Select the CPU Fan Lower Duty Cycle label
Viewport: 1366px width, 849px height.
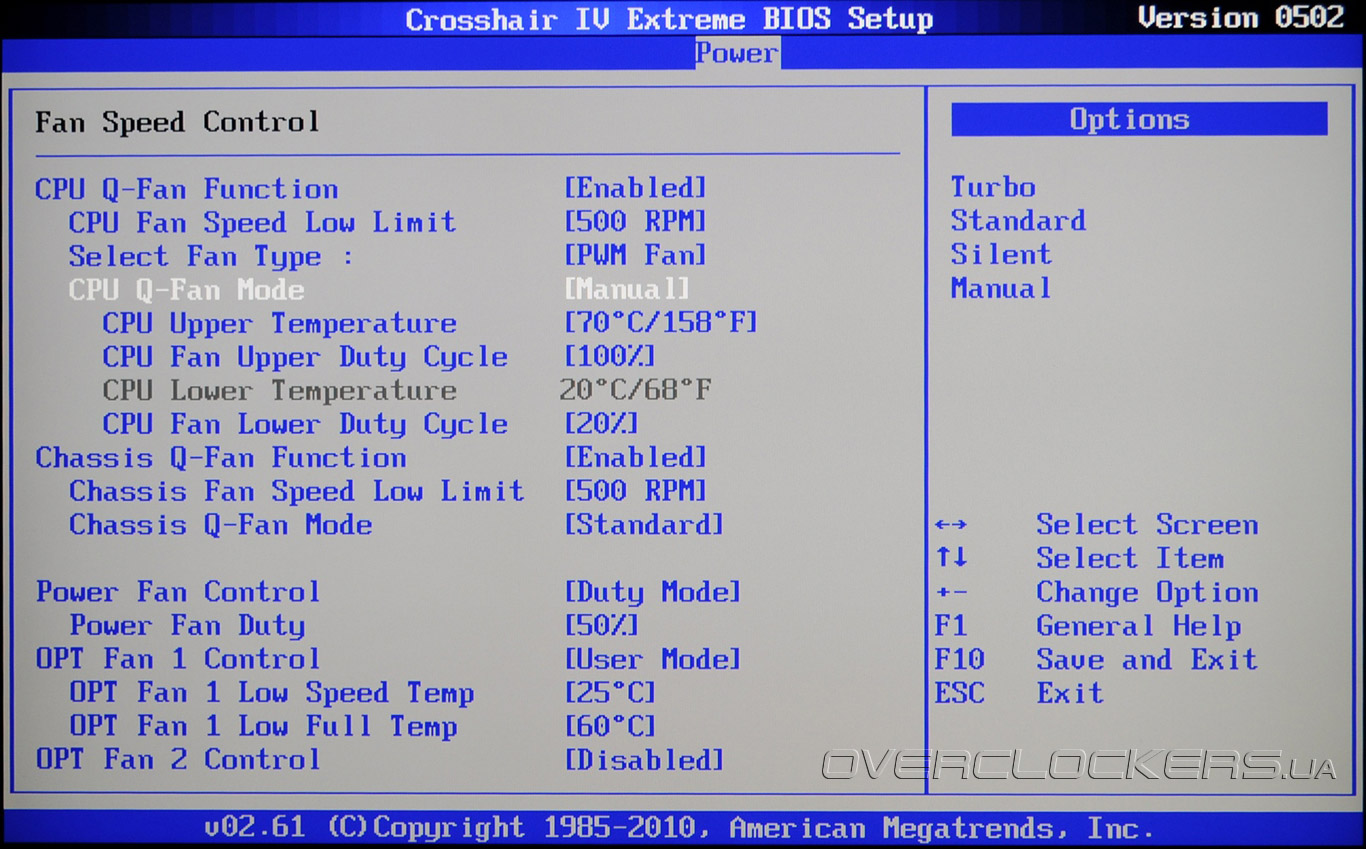[x=305, y=423]
